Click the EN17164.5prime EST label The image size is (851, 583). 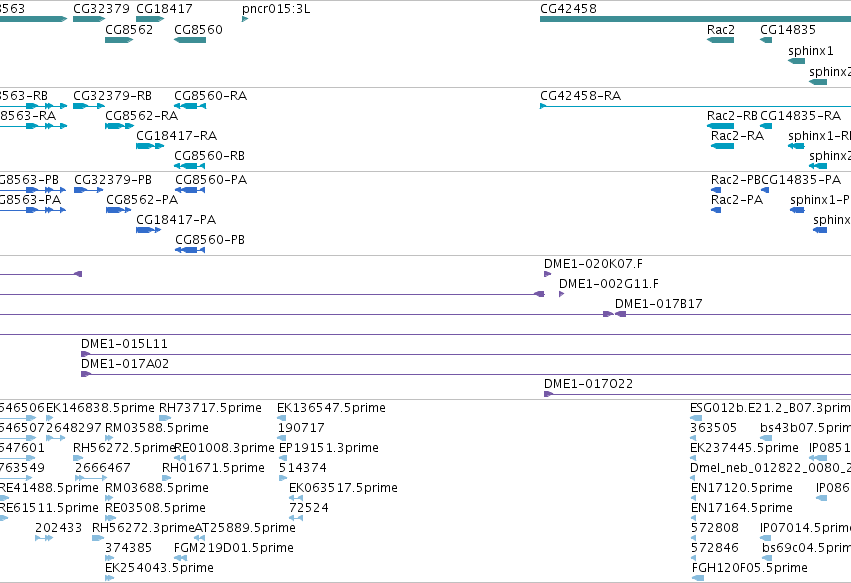coord(741,508)
